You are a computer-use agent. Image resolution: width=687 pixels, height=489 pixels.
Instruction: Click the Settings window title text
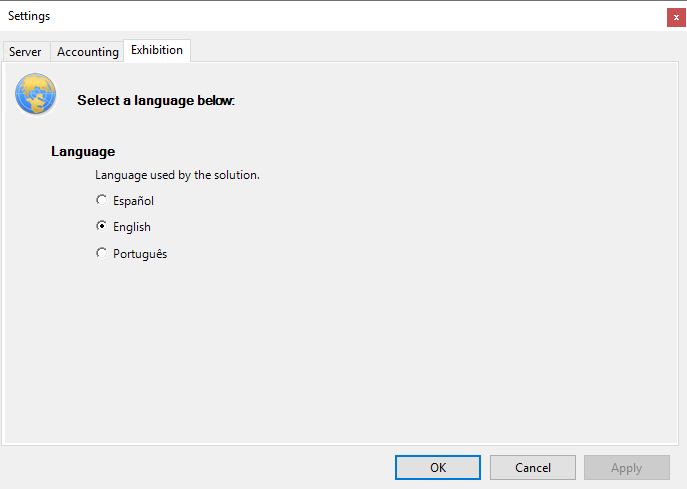[x=29, y=16]
